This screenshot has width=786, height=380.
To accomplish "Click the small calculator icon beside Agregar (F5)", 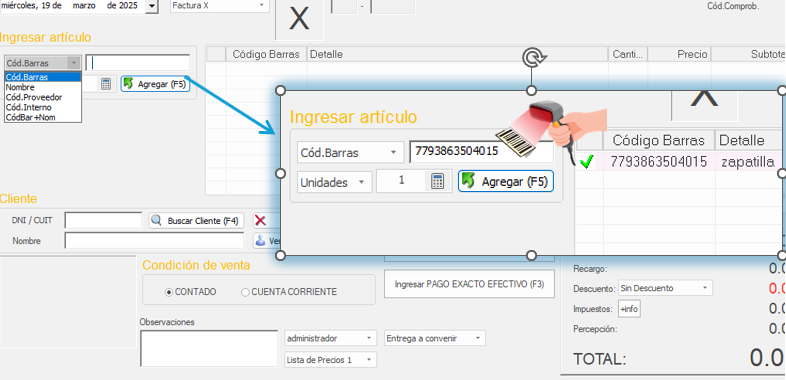I will coord(106,84).
